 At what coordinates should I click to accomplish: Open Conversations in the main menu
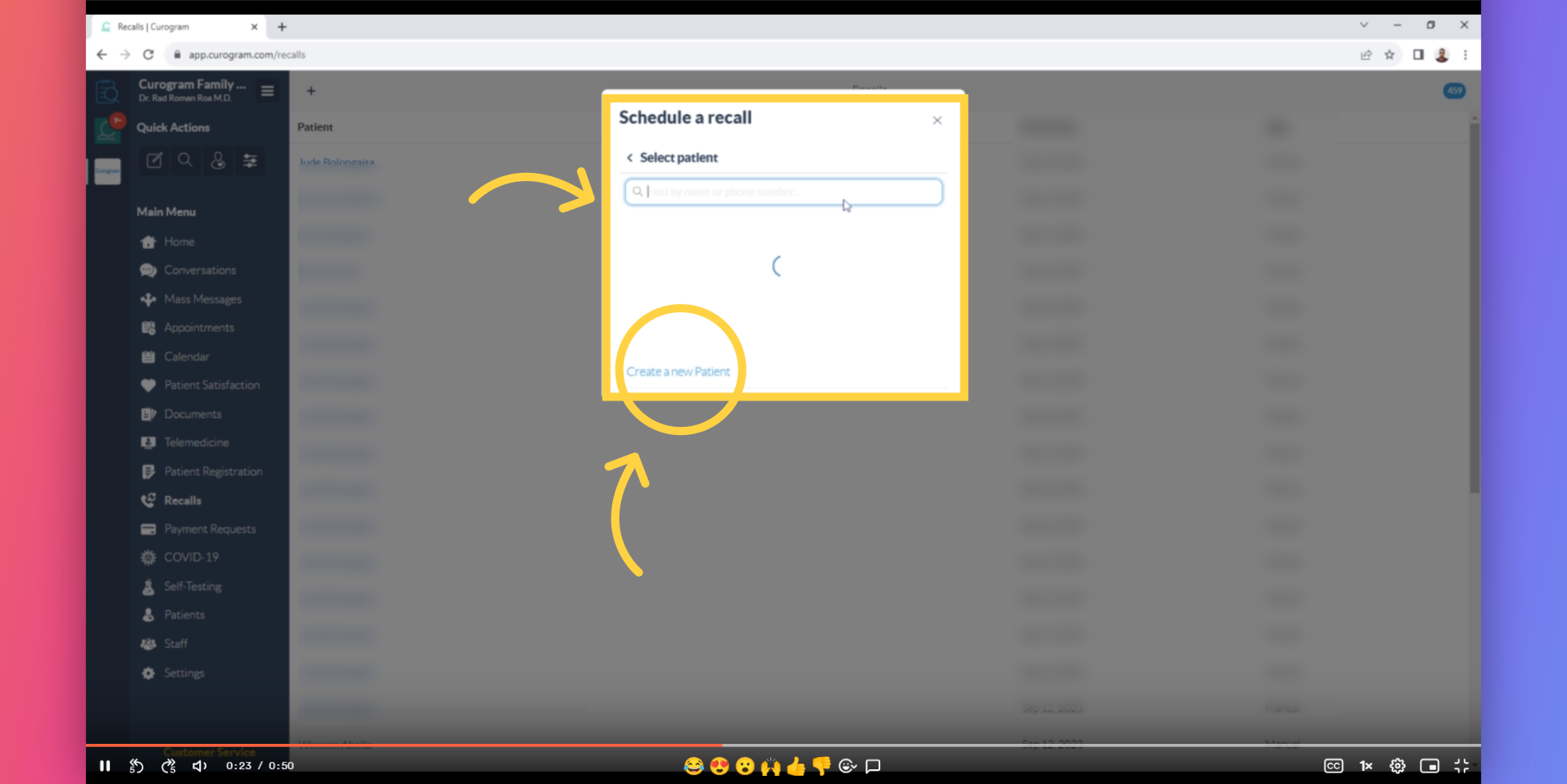[199, 270]
